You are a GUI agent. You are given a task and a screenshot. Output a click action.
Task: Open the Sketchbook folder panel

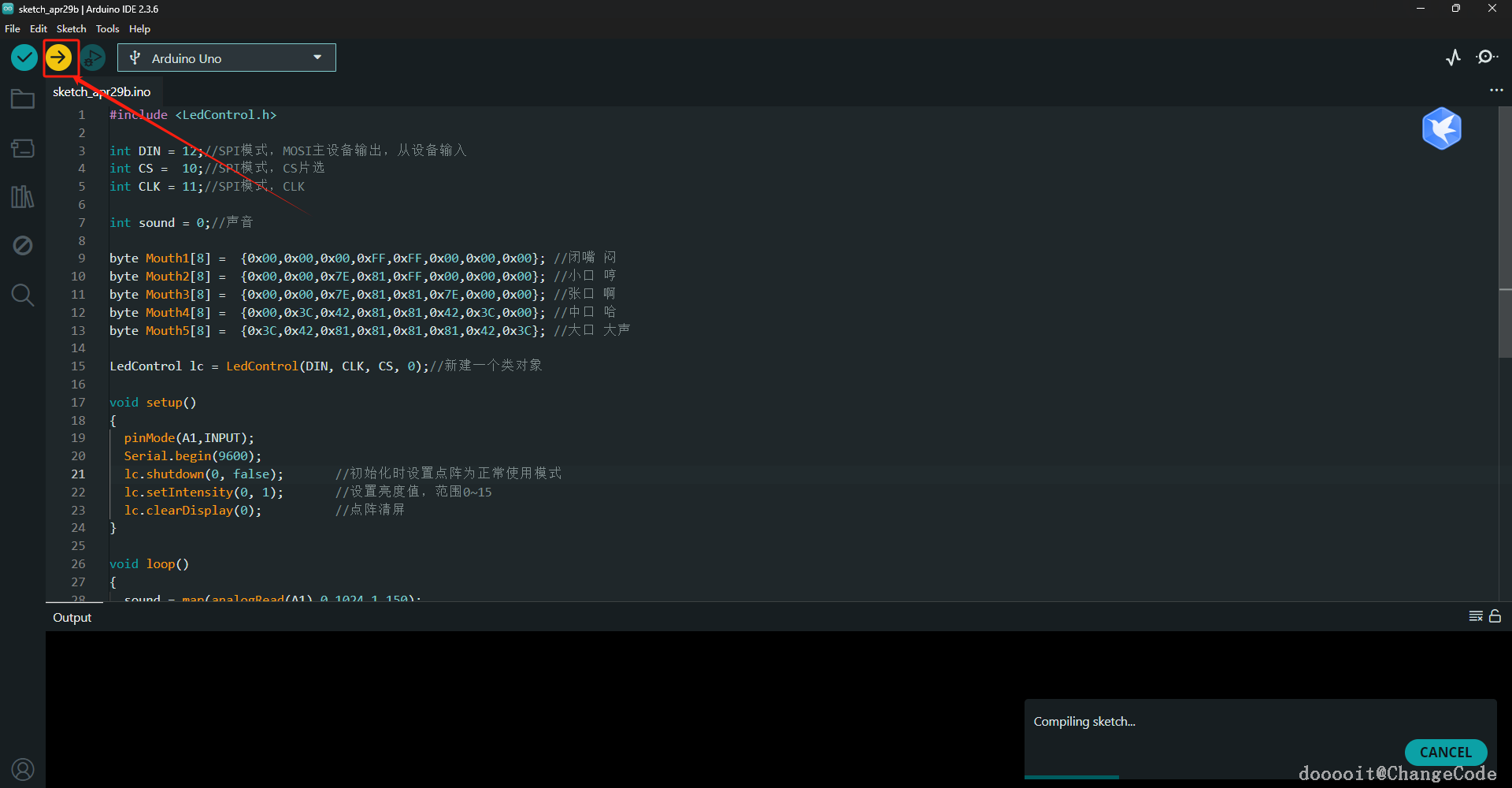pos(23,99)
